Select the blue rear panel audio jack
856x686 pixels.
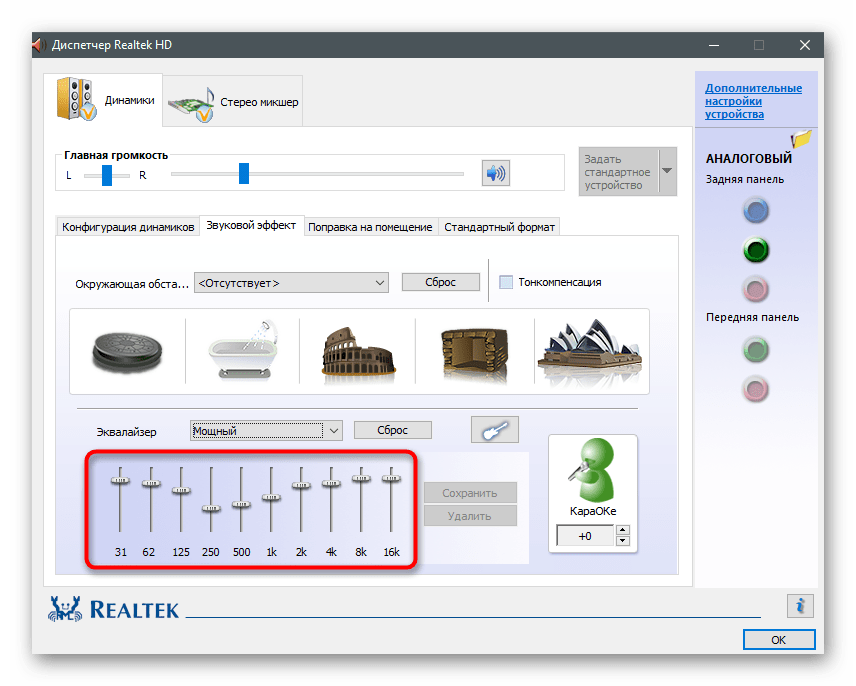pos(757,210)
